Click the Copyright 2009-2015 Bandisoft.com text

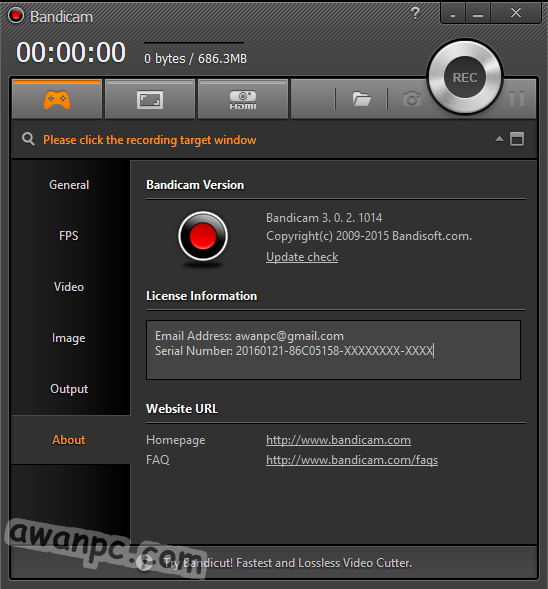[369, 236]
